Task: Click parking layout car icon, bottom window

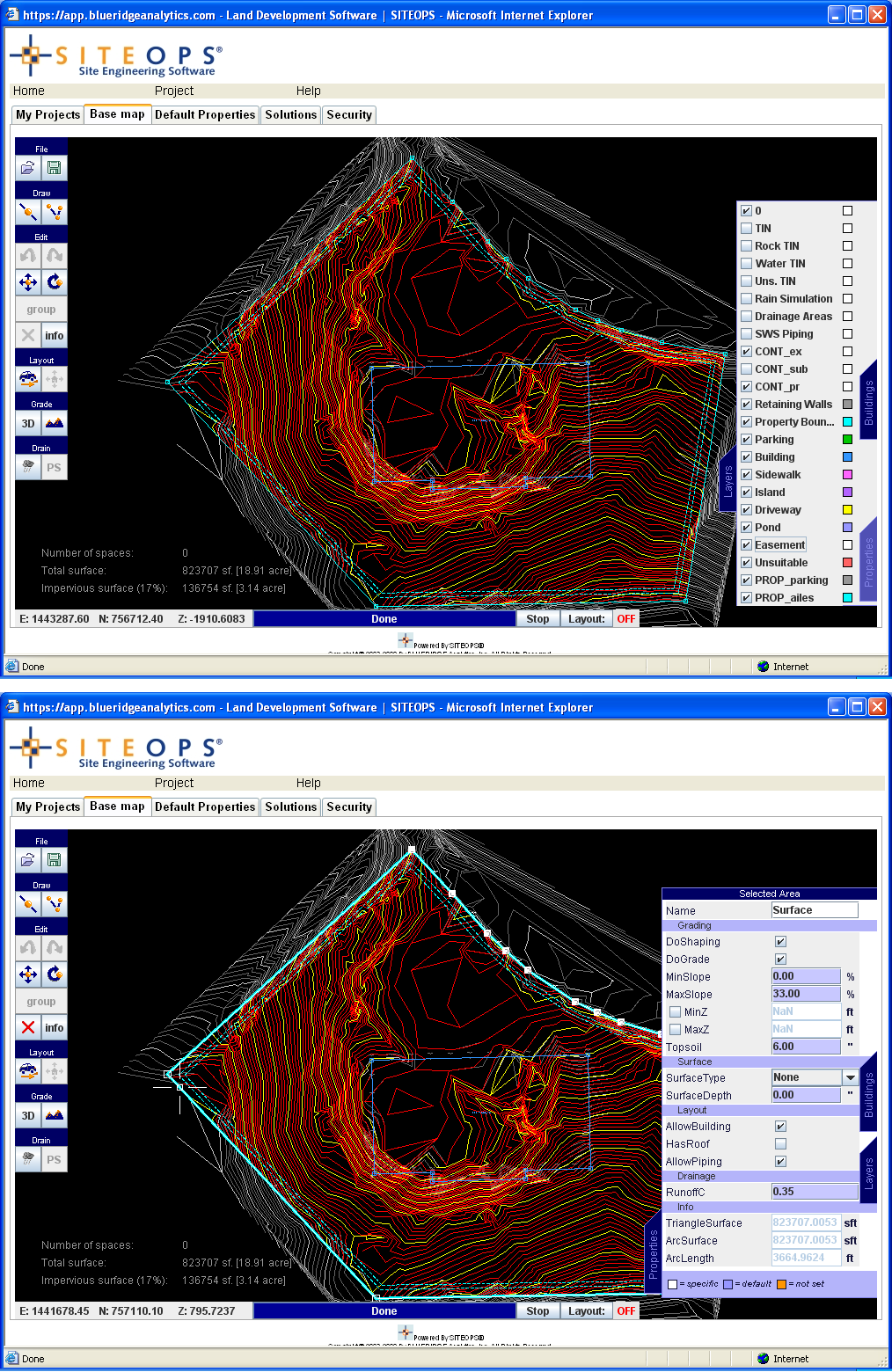Action: coord(28,1071)
